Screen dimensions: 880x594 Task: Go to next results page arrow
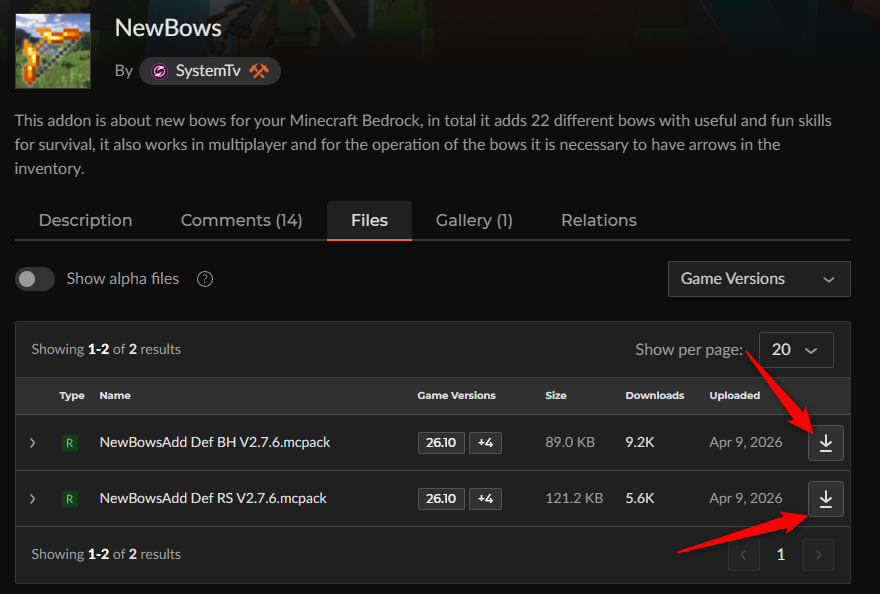pos(818,555)
